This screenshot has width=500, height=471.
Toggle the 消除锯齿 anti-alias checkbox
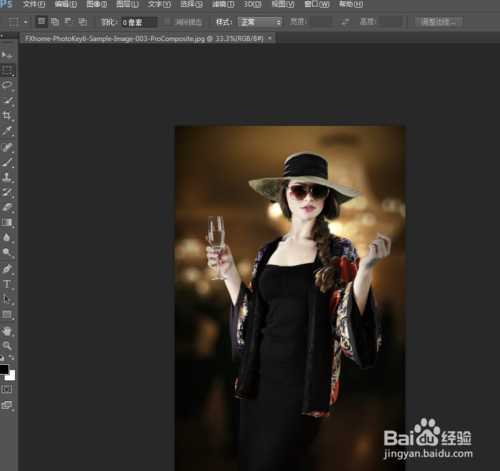168,22
